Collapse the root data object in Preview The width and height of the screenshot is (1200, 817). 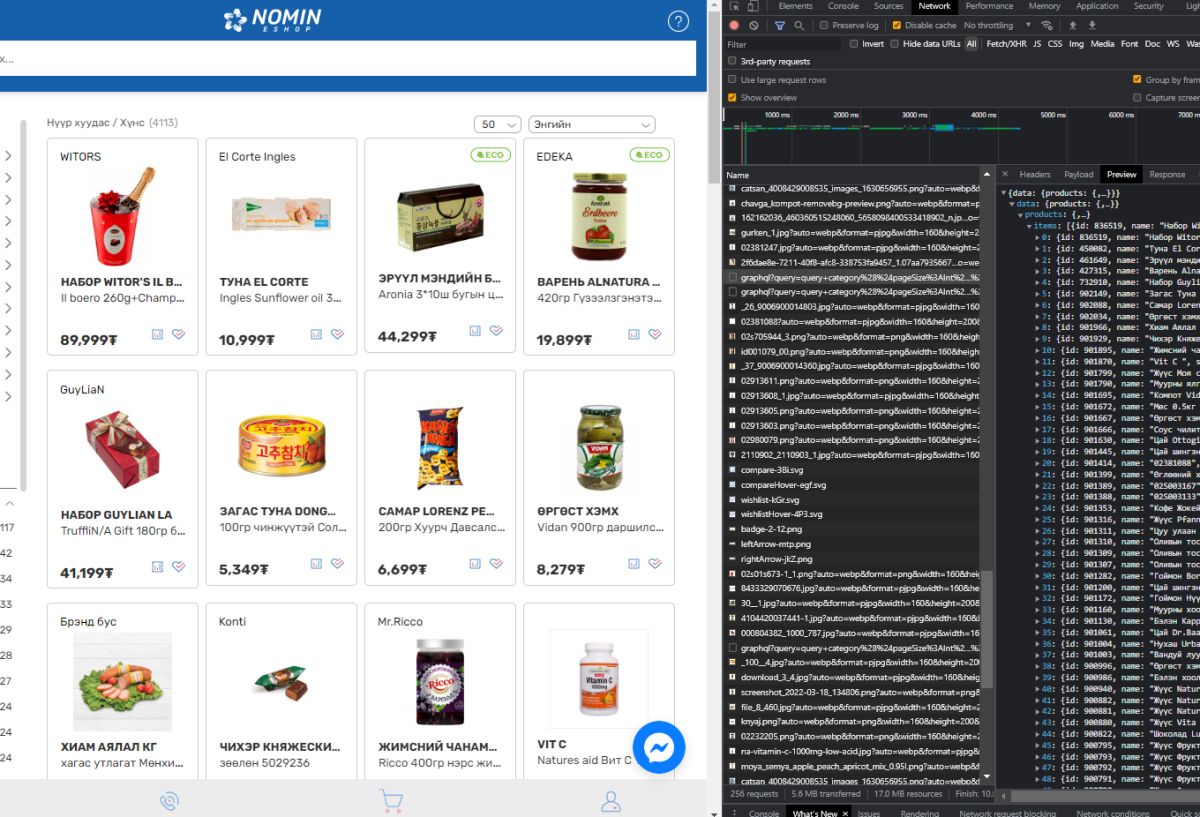(1004, 192)
